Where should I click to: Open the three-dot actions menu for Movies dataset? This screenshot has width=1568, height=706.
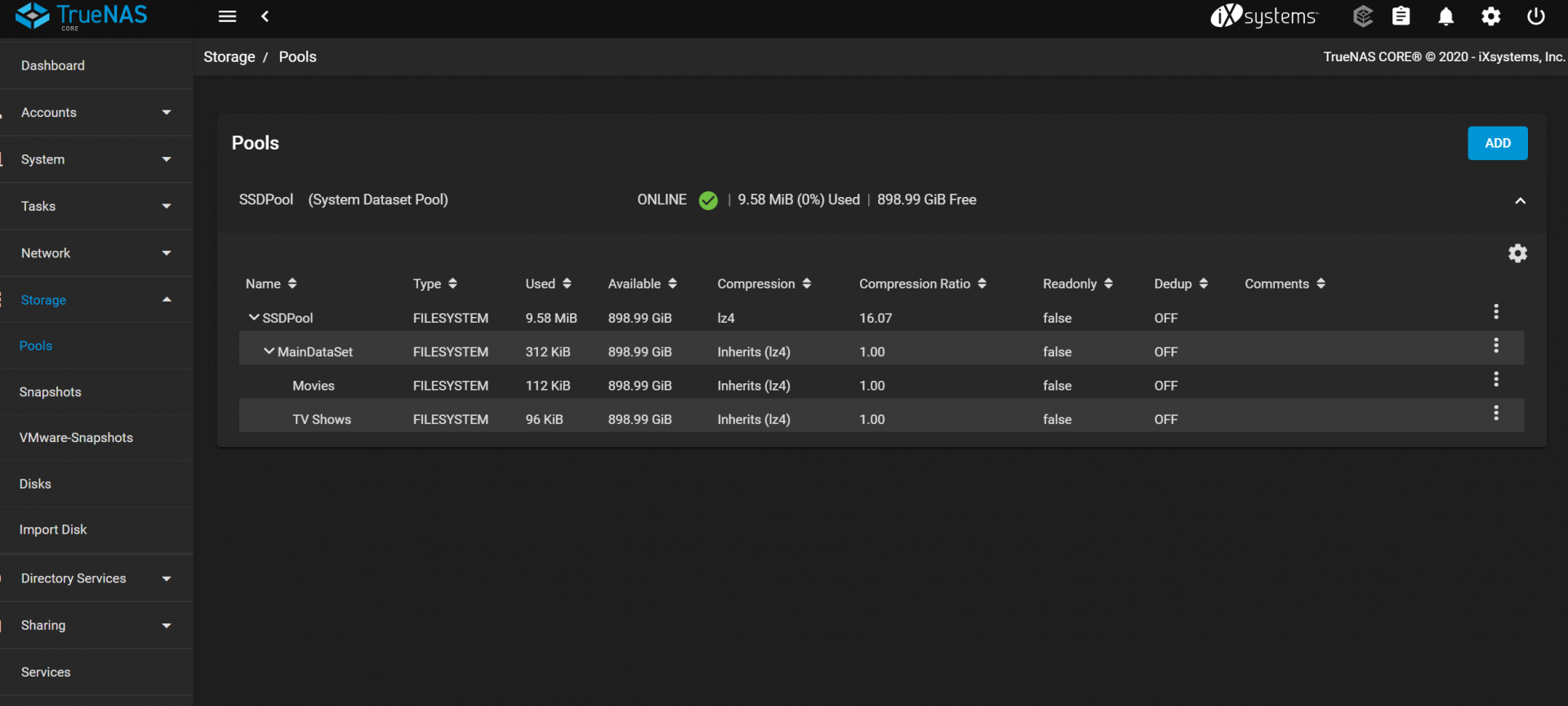coord(1496,379)
